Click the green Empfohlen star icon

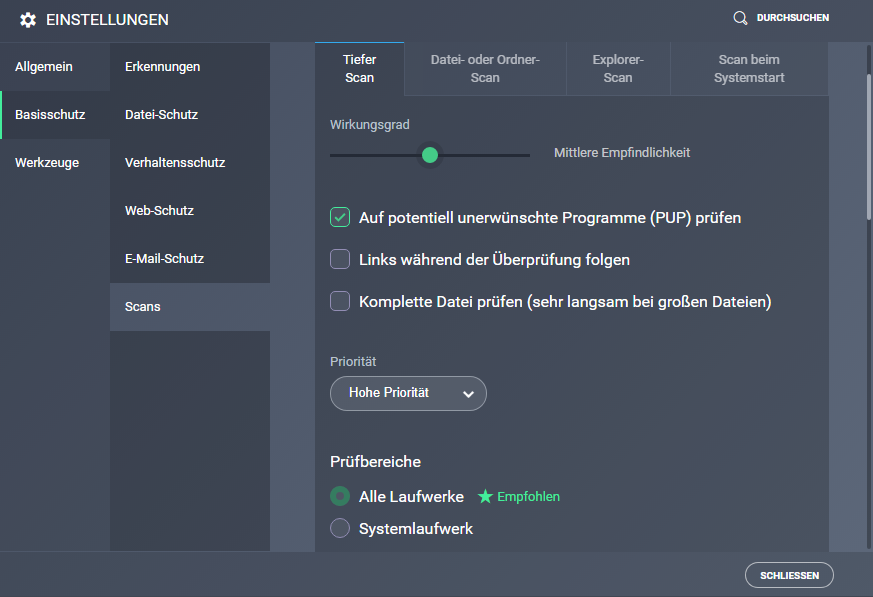pos(485,496)
